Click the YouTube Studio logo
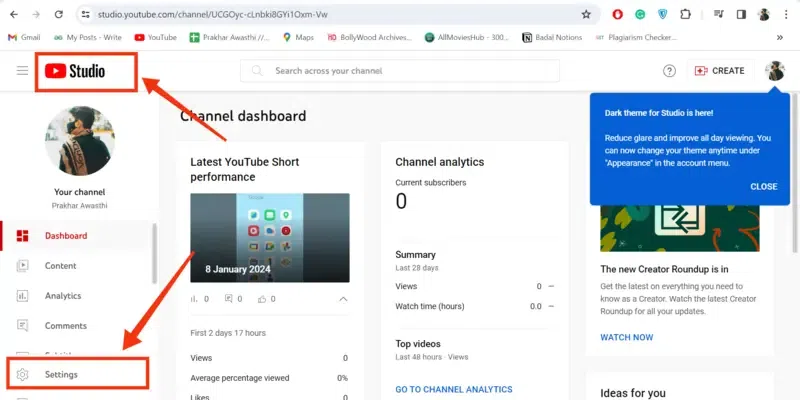The image size is (800, 400). [75, 71]
